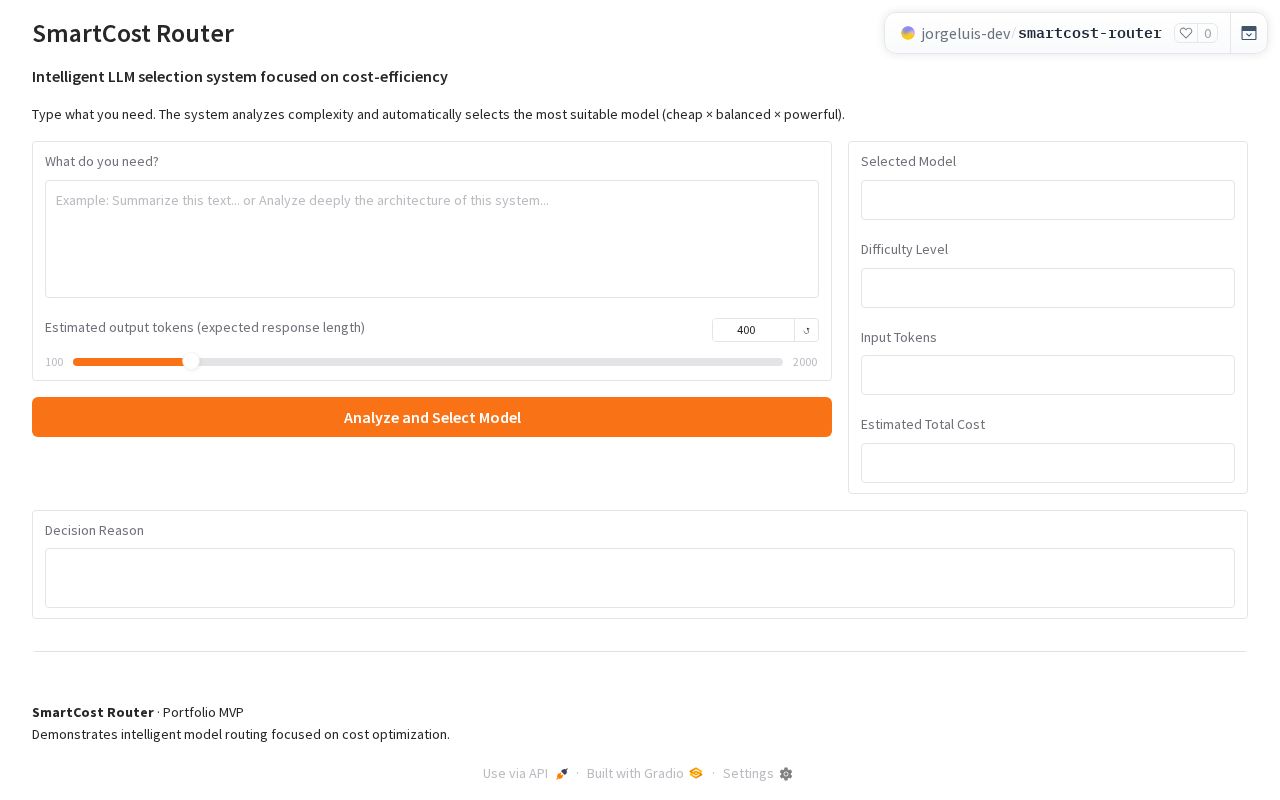Image resolution: width=1280 pixels, height=800 pixels.
Task: Click the Input Tokens output field
Action: (x=1048, y=375)
